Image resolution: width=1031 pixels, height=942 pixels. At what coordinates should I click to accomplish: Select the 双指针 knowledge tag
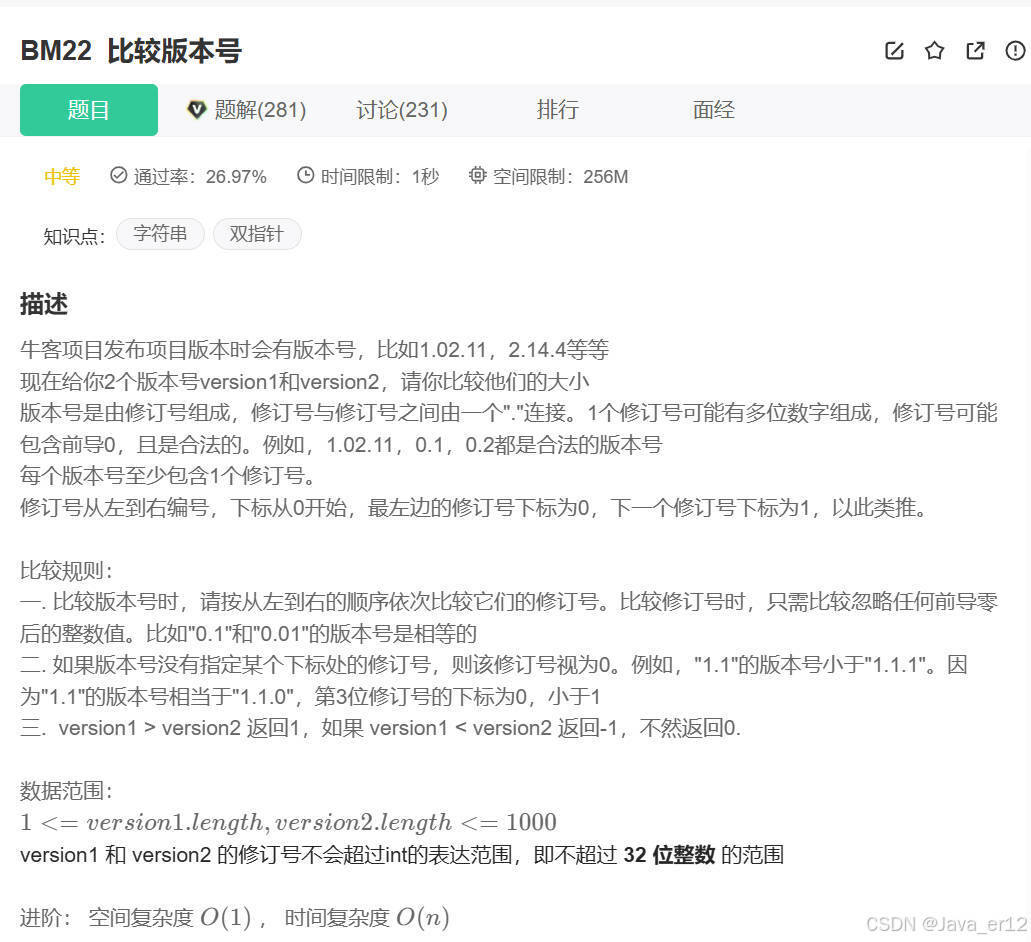pos(257,233)
